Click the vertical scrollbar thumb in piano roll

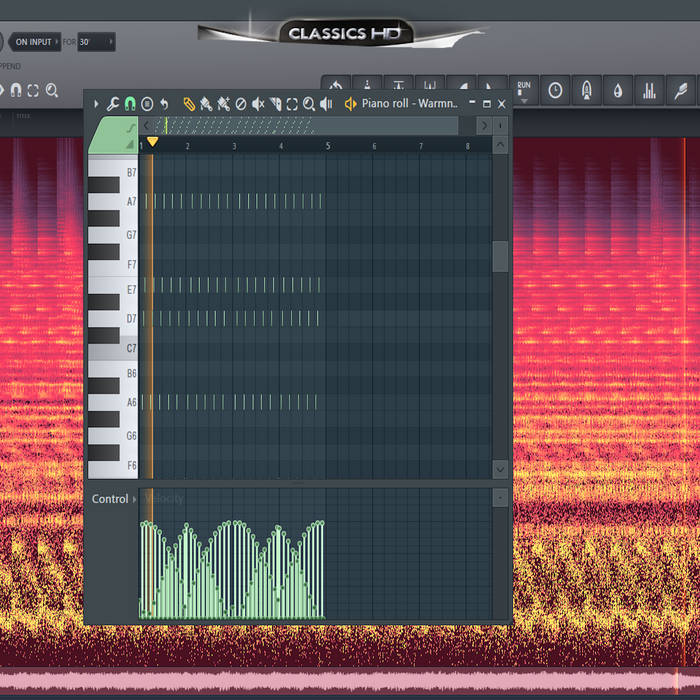tap(500, 256)
